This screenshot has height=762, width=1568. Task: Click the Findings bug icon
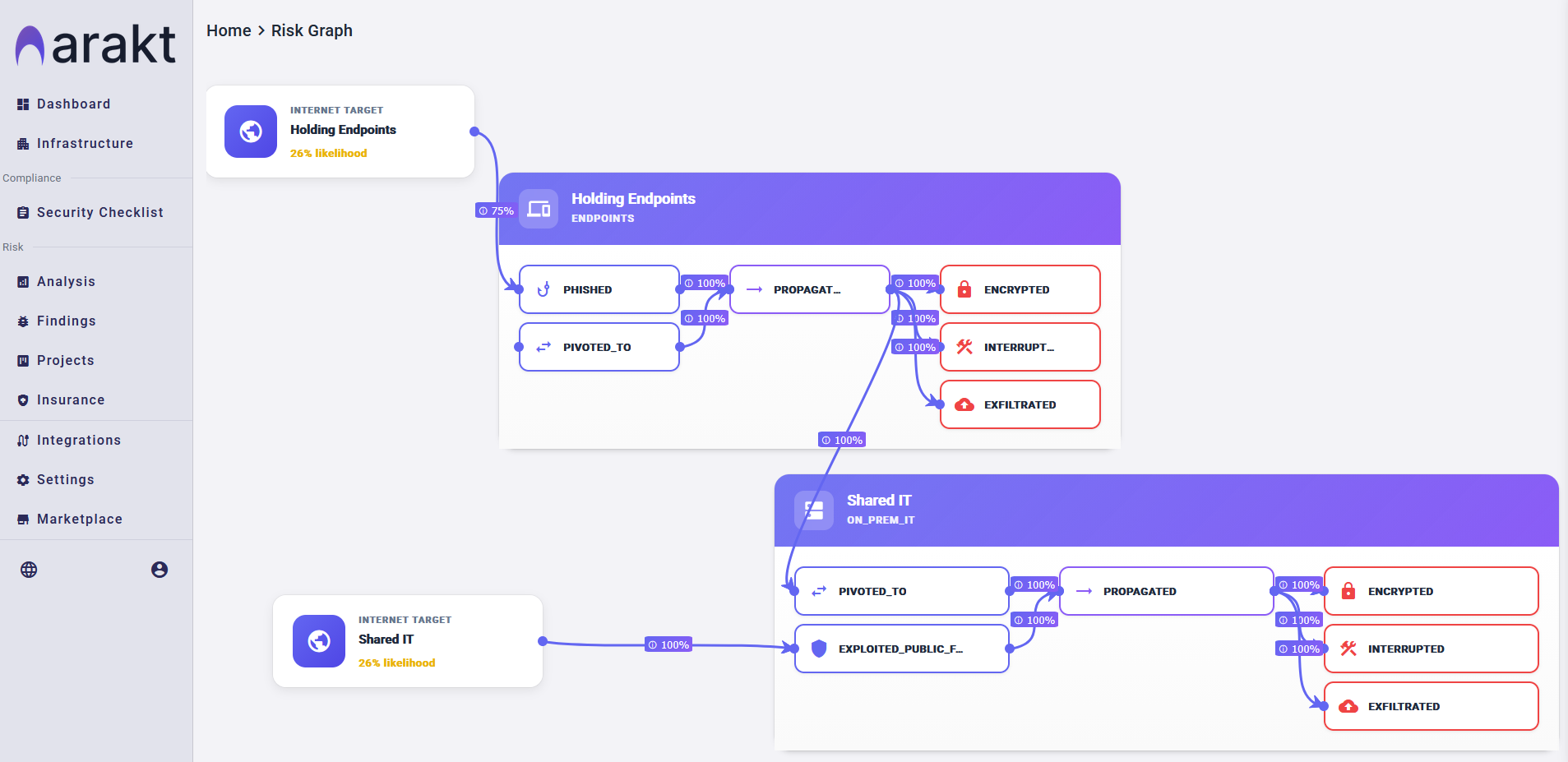(x=21, y=321)
